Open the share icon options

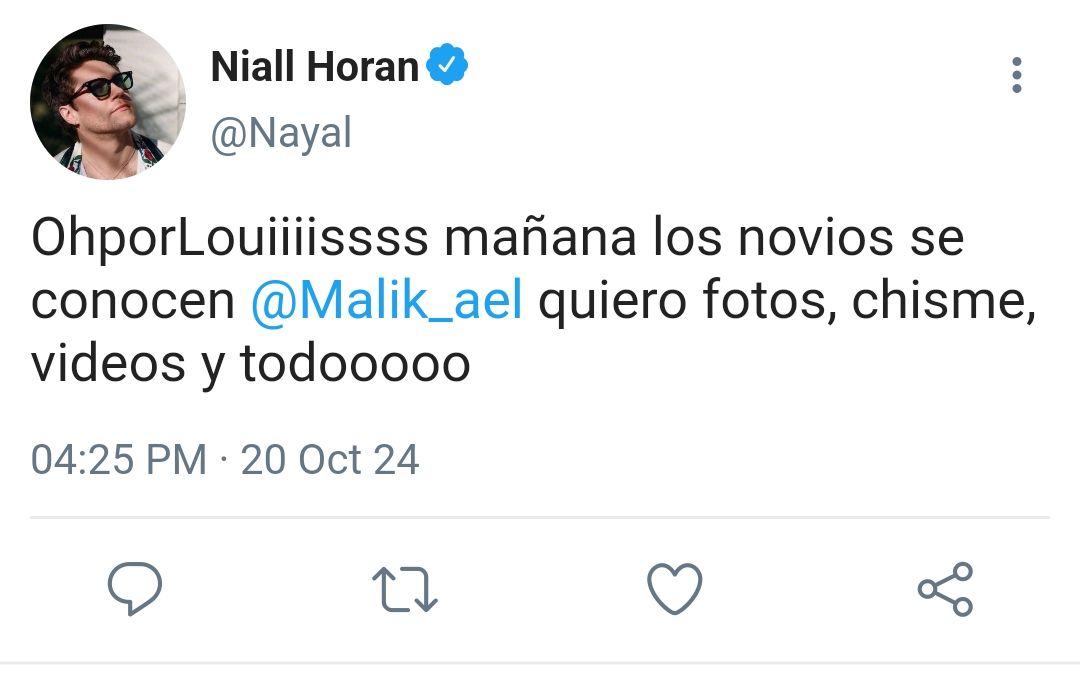pos(945,589)
